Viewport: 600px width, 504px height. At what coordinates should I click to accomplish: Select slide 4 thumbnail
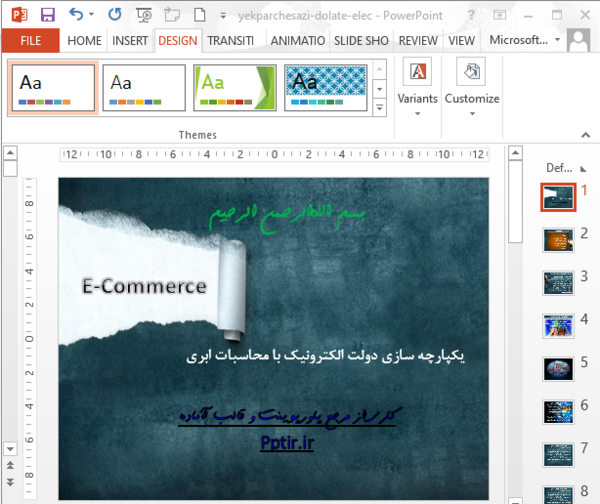tap(558, 326)
